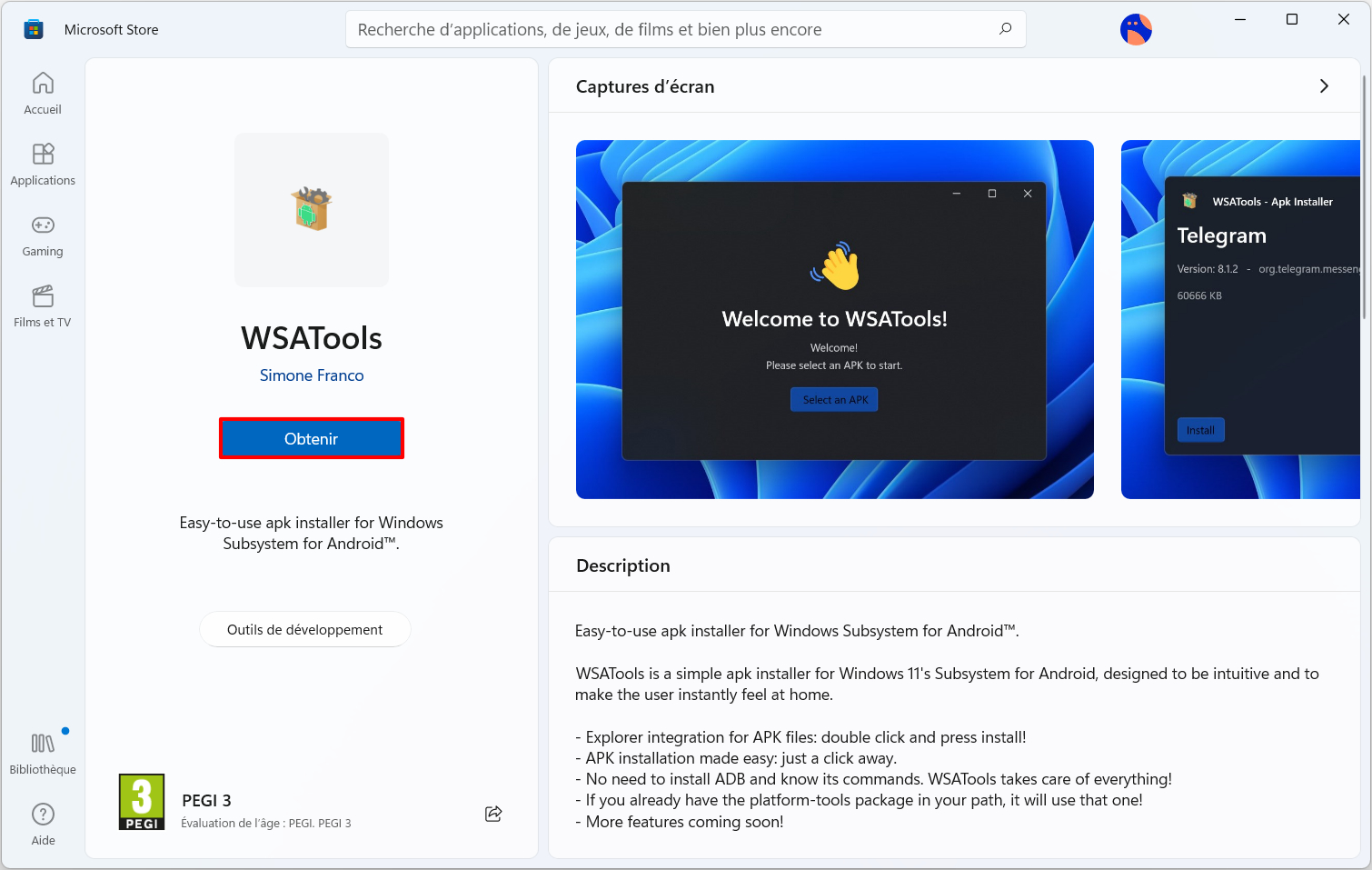Screen dimensions: 1372x870
Task: Click the 'No need to install ADB' line
Action: [x=874, y=779]
